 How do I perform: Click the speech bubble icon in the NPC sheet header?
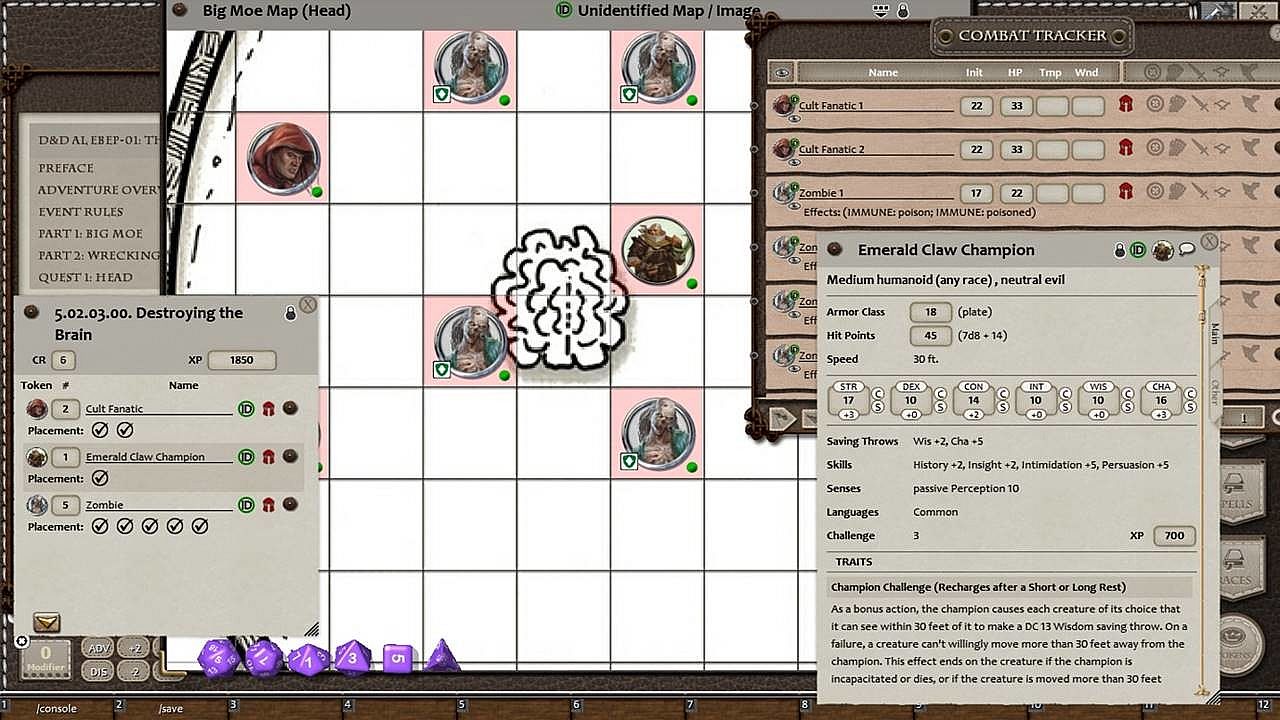(x=1187, y=250)
